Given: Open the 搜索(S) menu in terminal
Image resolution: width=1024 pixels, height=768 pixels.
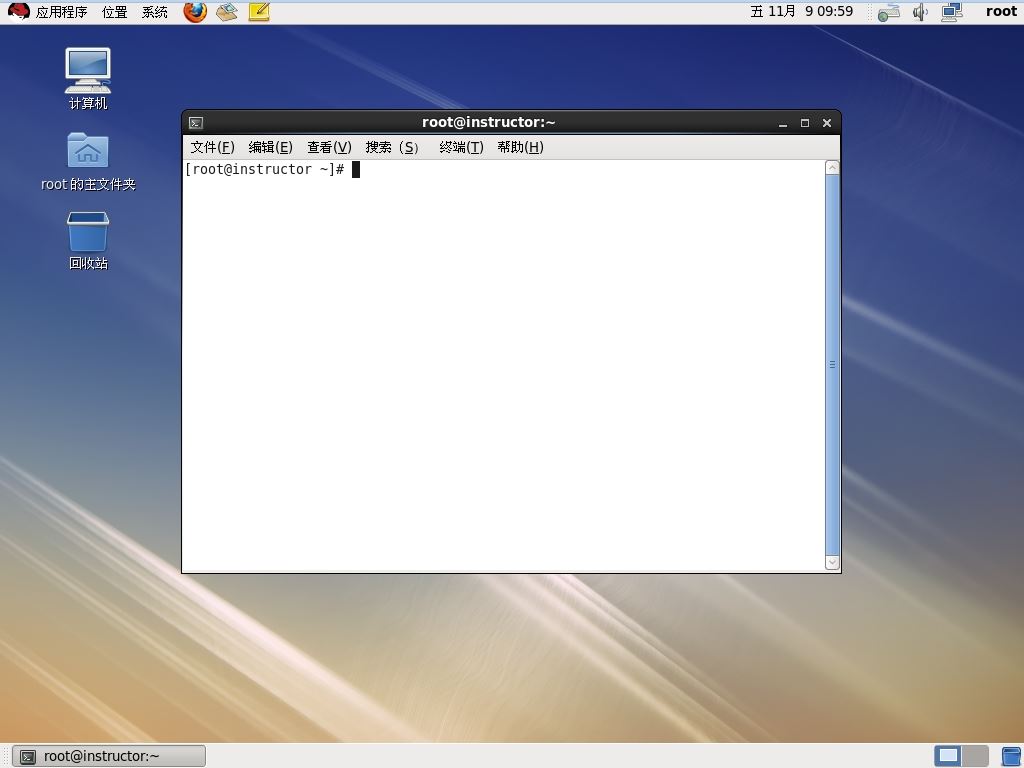Looking at the screenshot, I should click(x=392, y=147).
